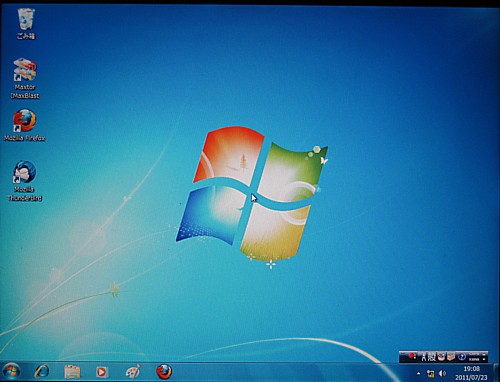Show hidden tray icons arrow
The width and height of the screenshot is (500, 382).
[x=418, y=373]
